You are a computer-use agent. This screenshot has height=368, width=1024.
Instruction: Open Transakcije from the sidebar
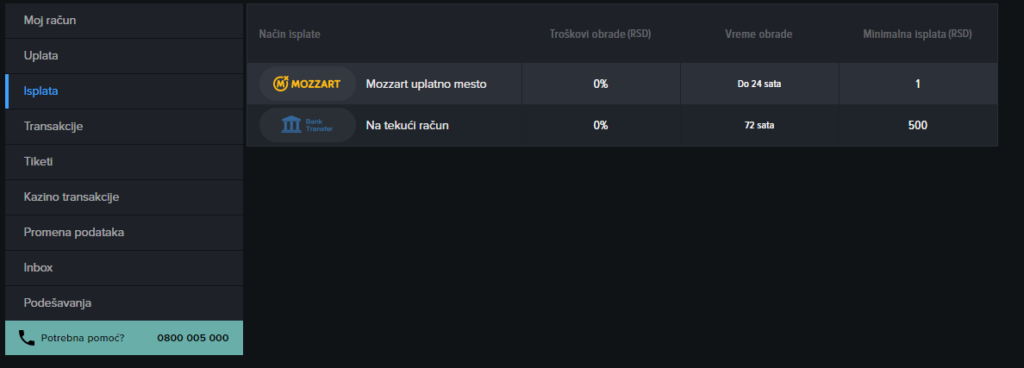coord(124,126)
